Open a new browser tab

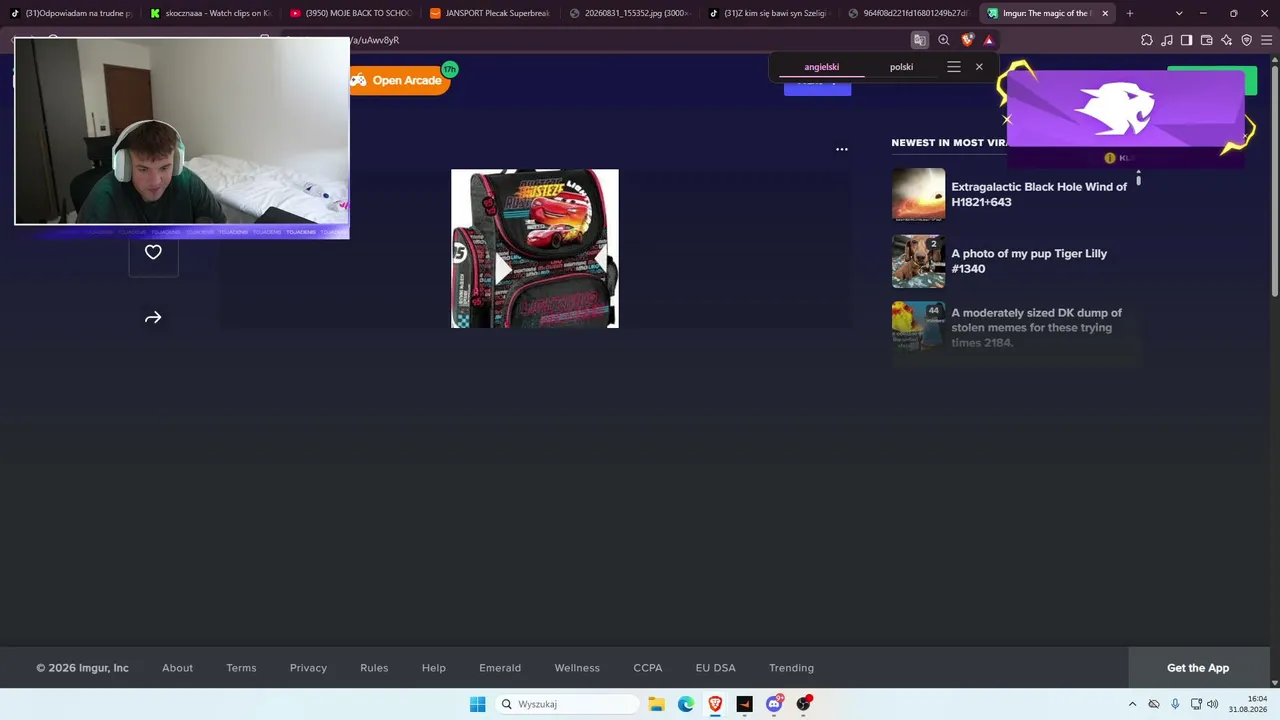coord(1130,13)
